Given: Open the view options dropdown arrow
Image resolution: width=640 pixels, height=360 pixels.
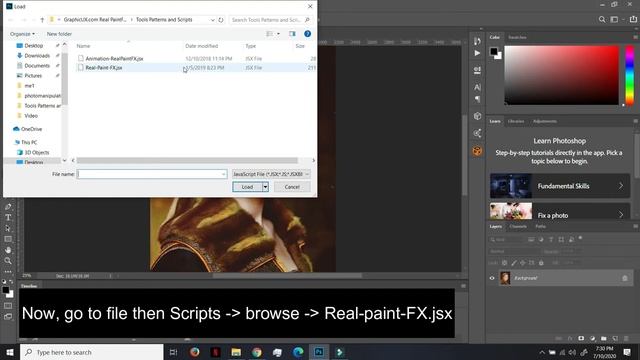Looking at the screenshot, I should tap(278, 34).
